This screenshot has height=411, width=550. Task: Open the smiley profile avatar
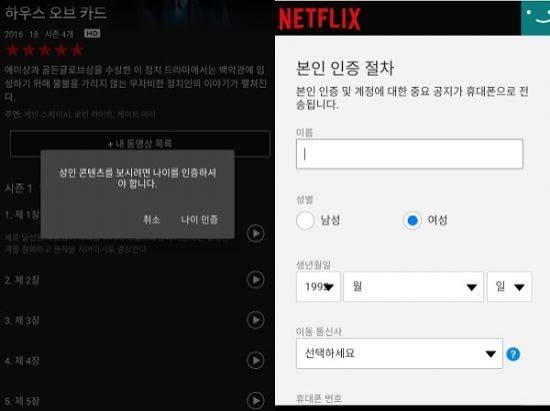(x=535, y=18)
